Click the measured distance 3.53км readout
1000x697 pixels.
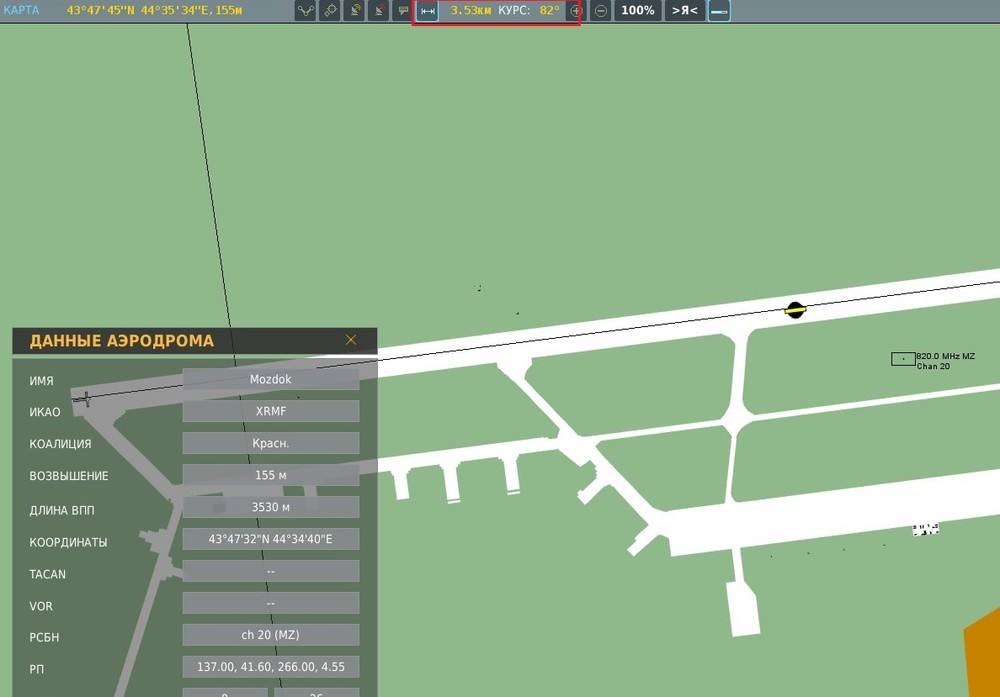(471, 11)
